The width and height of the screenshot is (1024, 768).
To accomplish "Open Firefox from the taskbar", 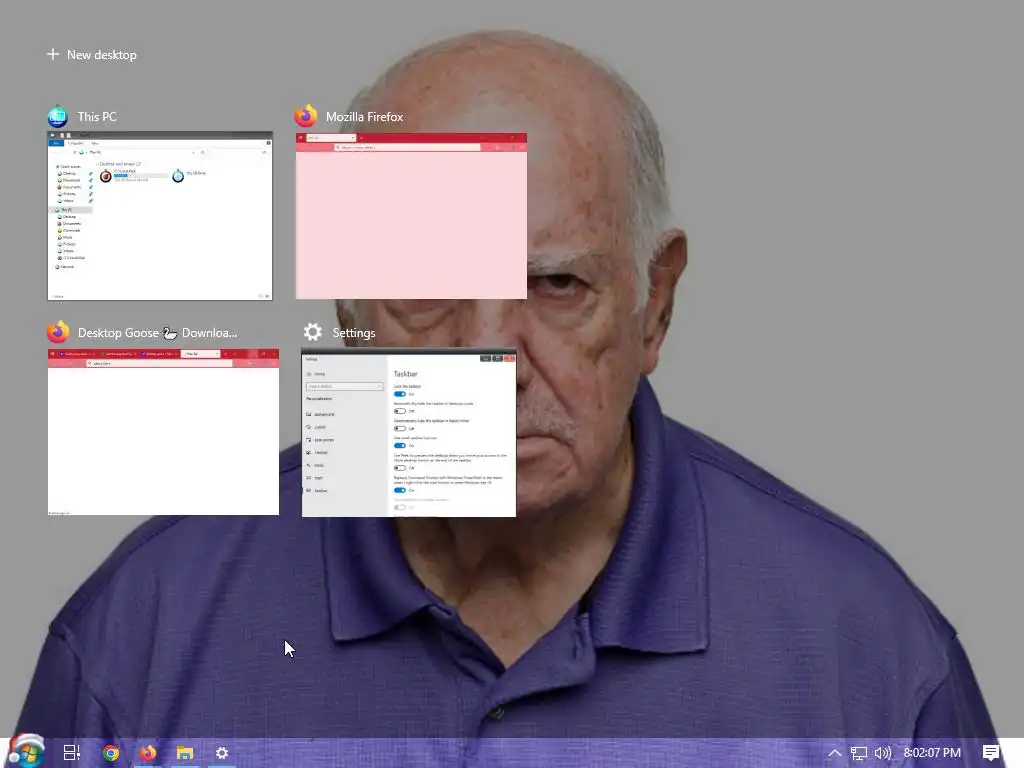I will tap(148, 753).
